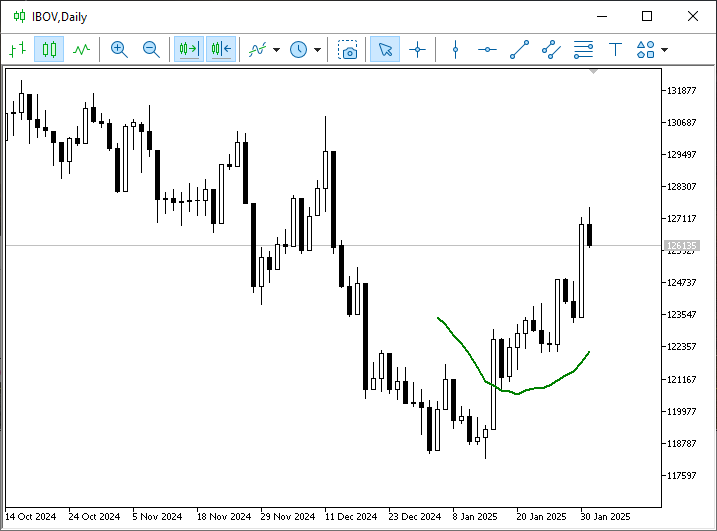Screen dimensions: 717x531
Task: Click the 18 Nov 2024 date label
Action: click(224, 516)
